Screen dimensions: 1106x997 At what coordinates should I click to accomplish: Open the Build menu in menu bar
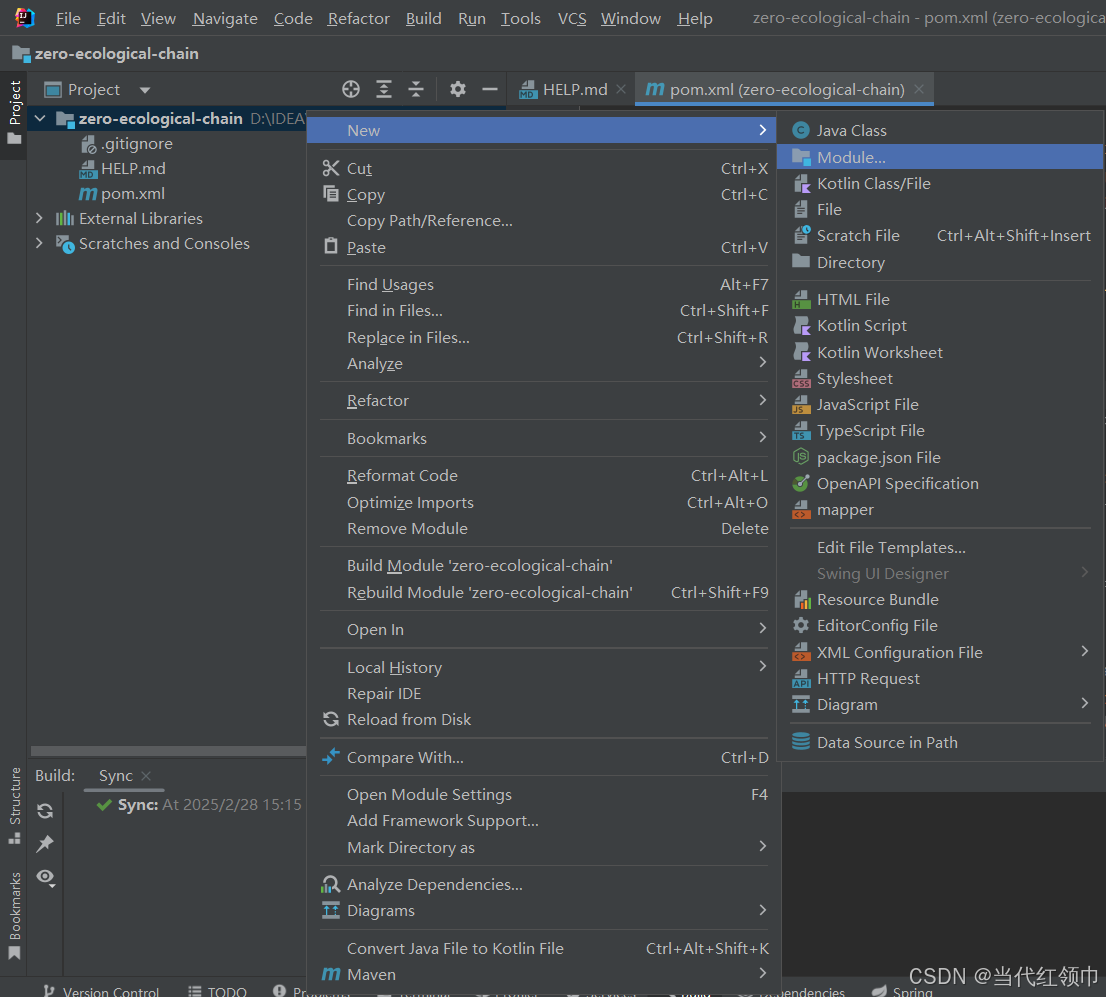423,18
